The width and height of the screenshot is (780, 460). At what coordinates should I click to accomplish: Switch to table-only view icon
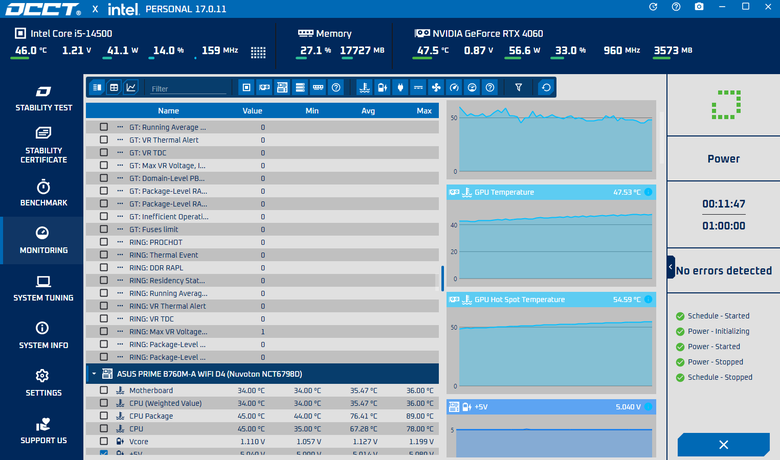coord(114,88)
